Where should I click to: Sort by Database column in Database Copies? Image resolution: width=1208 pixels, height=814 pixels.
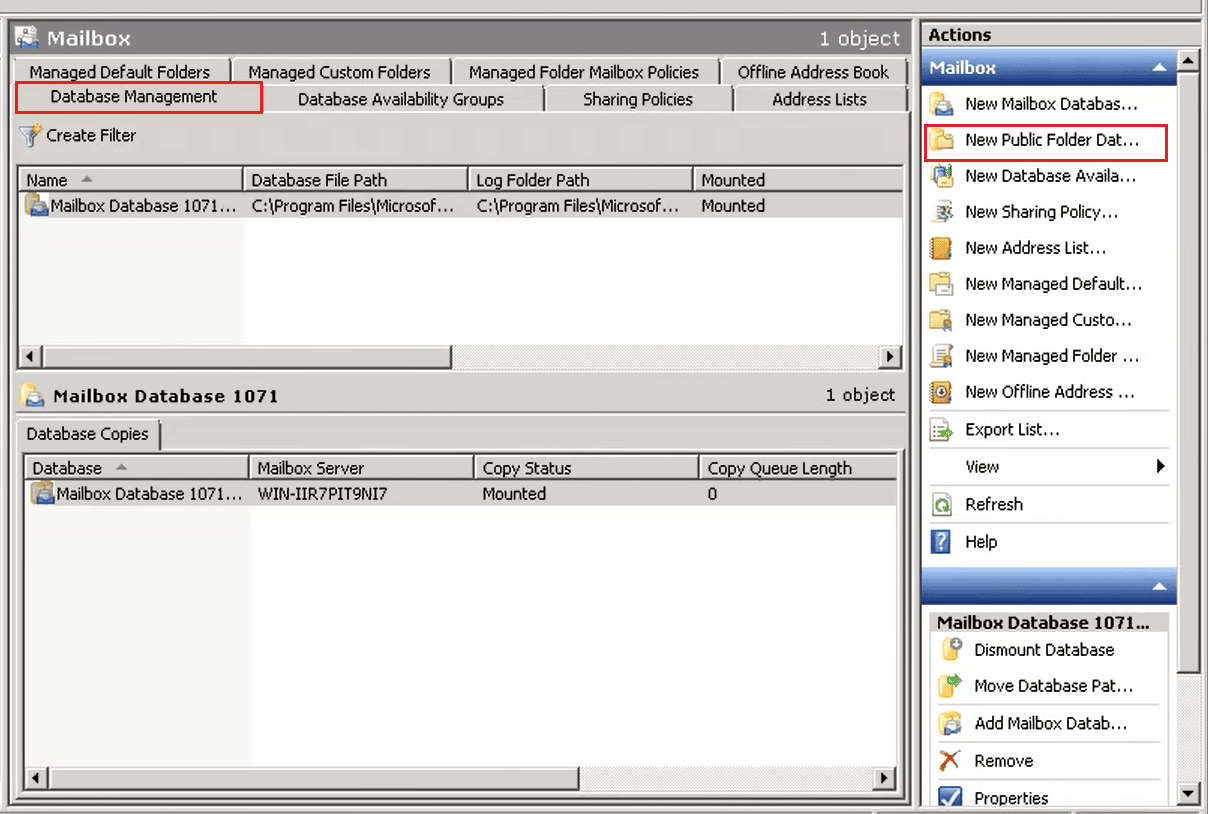pyautogui.click(x=137, y=468)
